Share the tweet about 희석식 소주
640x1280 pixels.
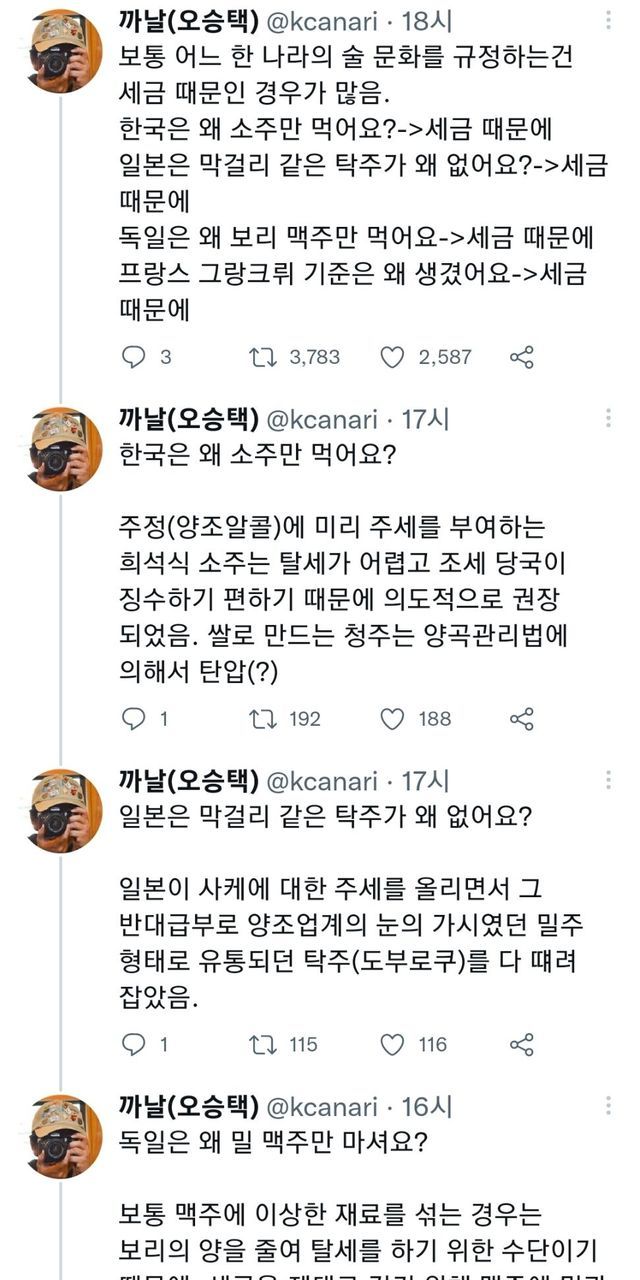[x=521, y=718]
